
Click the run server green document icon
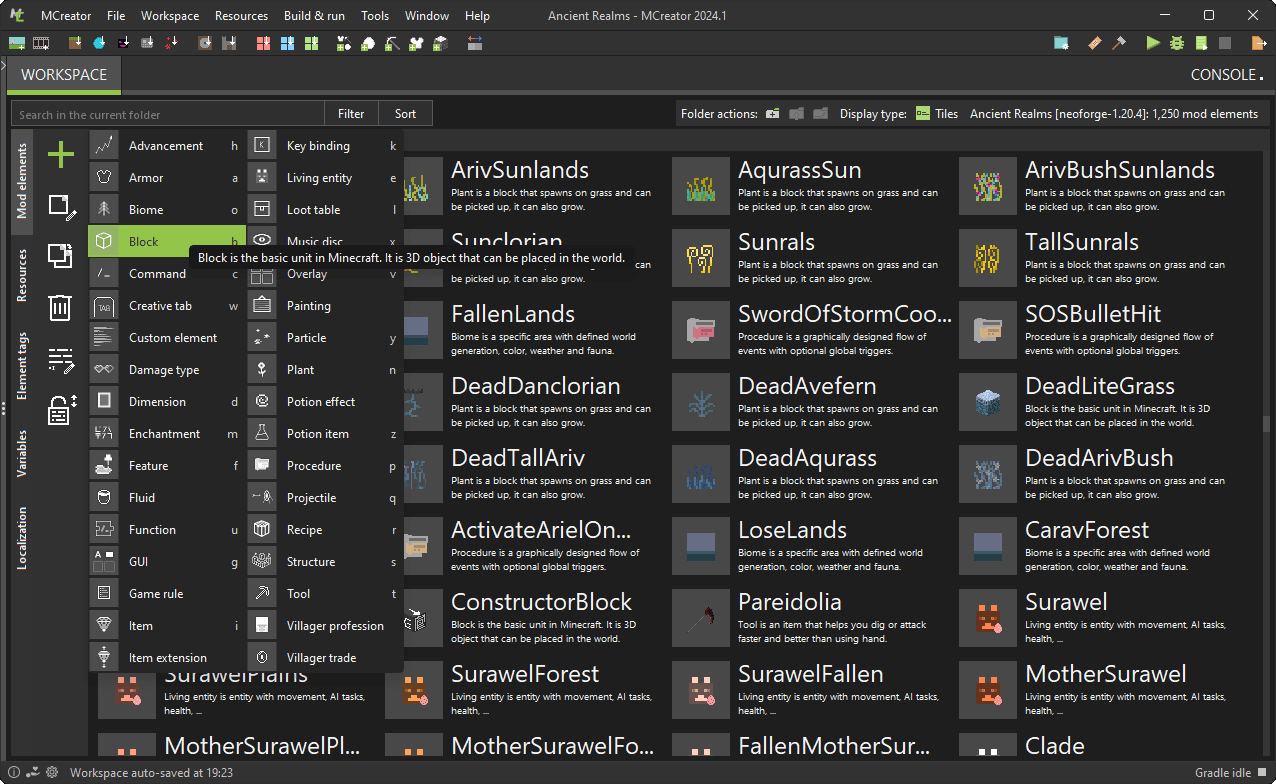click(x=1201, y=43)
